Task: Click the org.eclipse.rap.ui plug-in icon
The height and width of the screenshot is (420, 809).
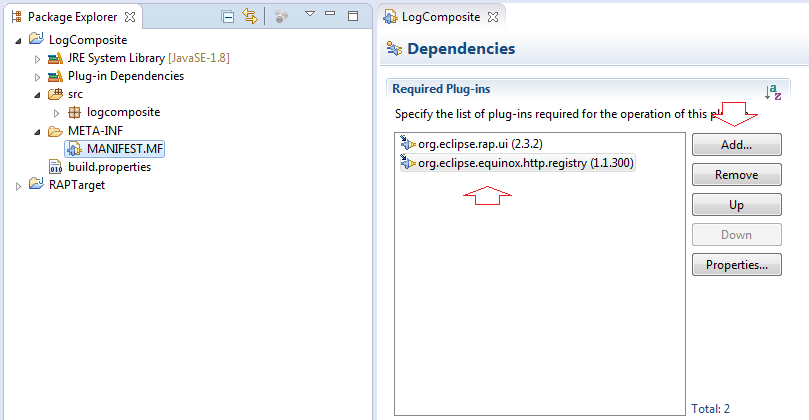Action: pos(408,143)
